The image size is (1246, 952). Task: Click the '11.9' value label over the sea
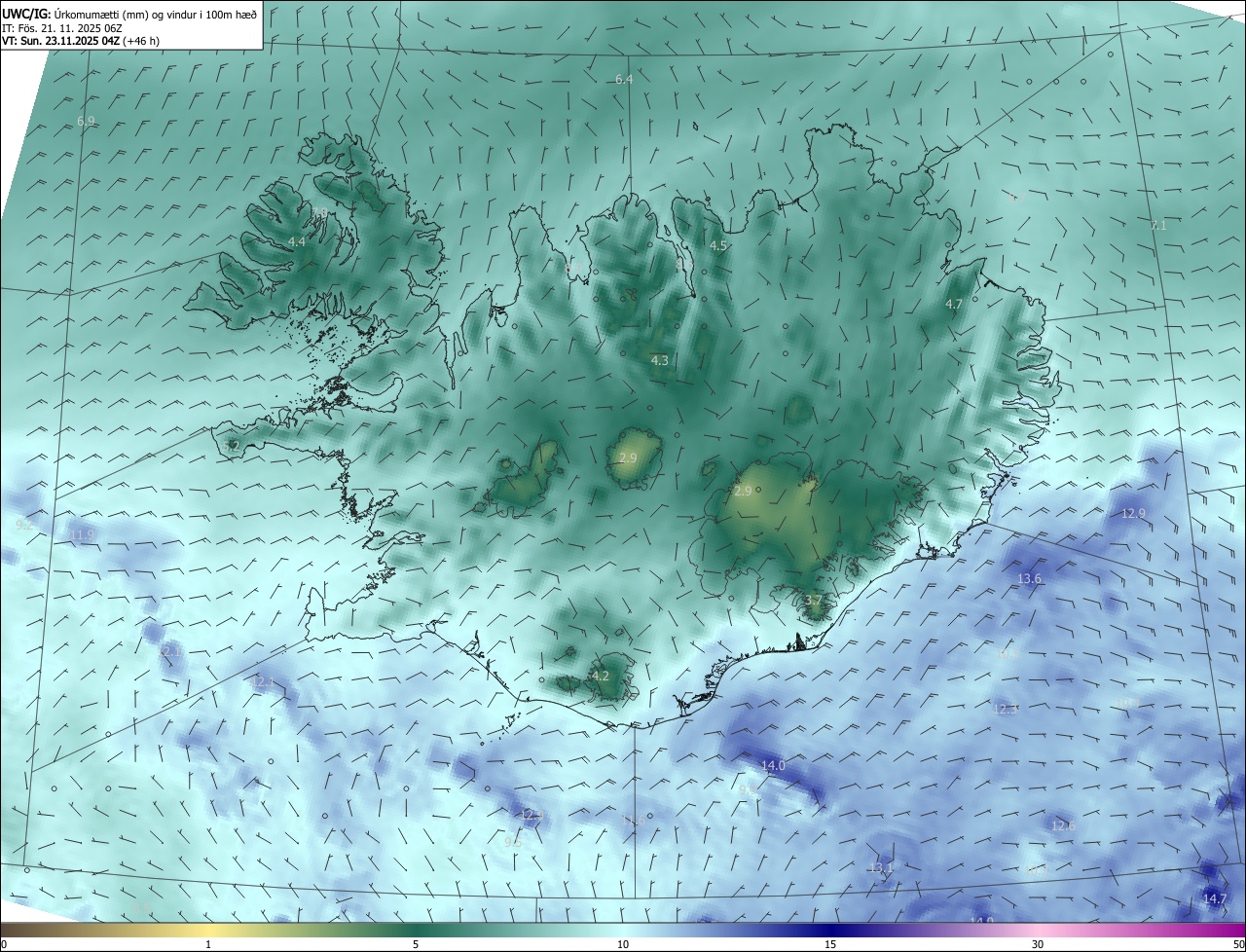(82, 535)
